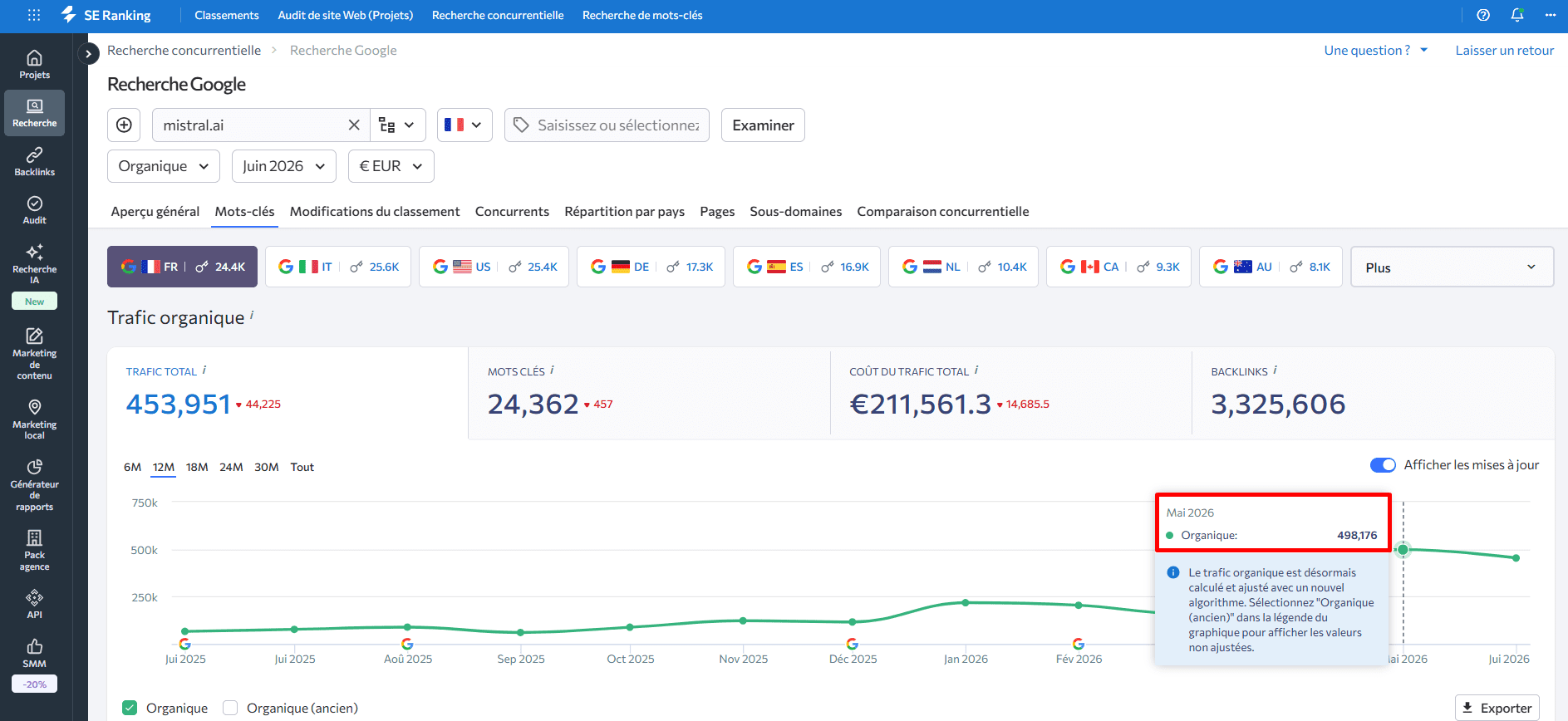This screenshot has width=1568, height=721.
Task: Open Marketing de contenu in sidebar
Action: (34, 354)
